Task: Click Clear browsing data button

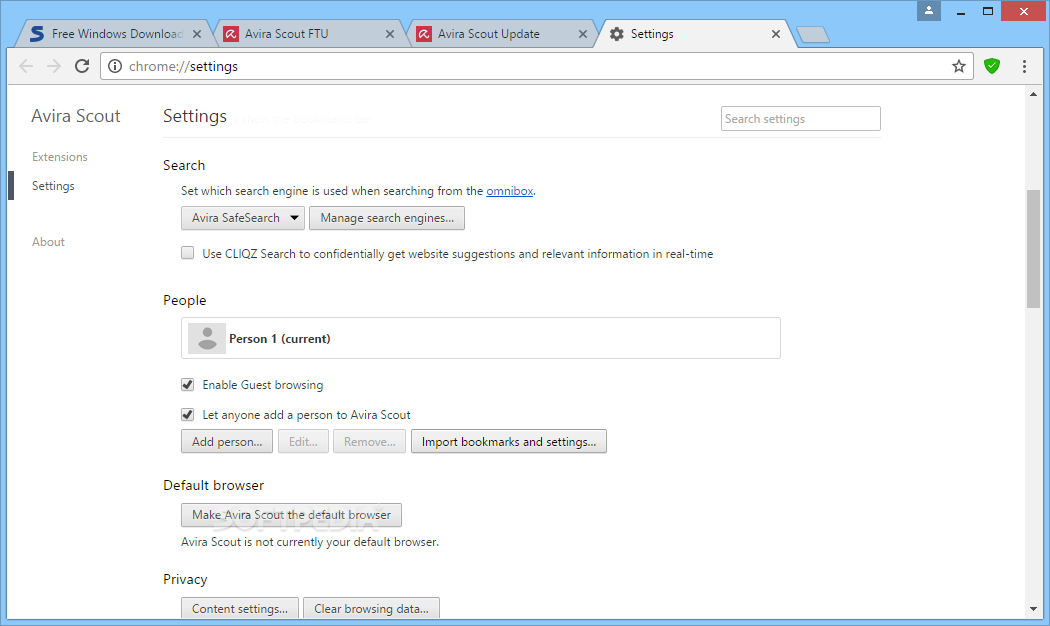Action: click(x=371, y=609)
